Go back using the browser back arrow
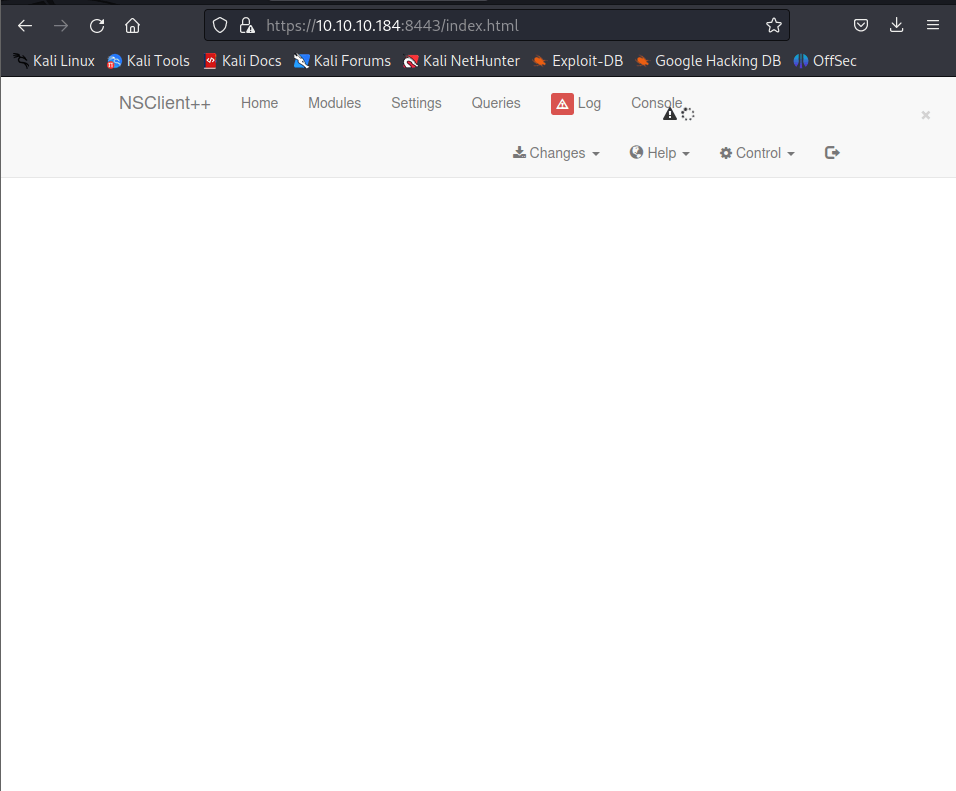This screenshot has width=956, height=791. tap(25, 26)
